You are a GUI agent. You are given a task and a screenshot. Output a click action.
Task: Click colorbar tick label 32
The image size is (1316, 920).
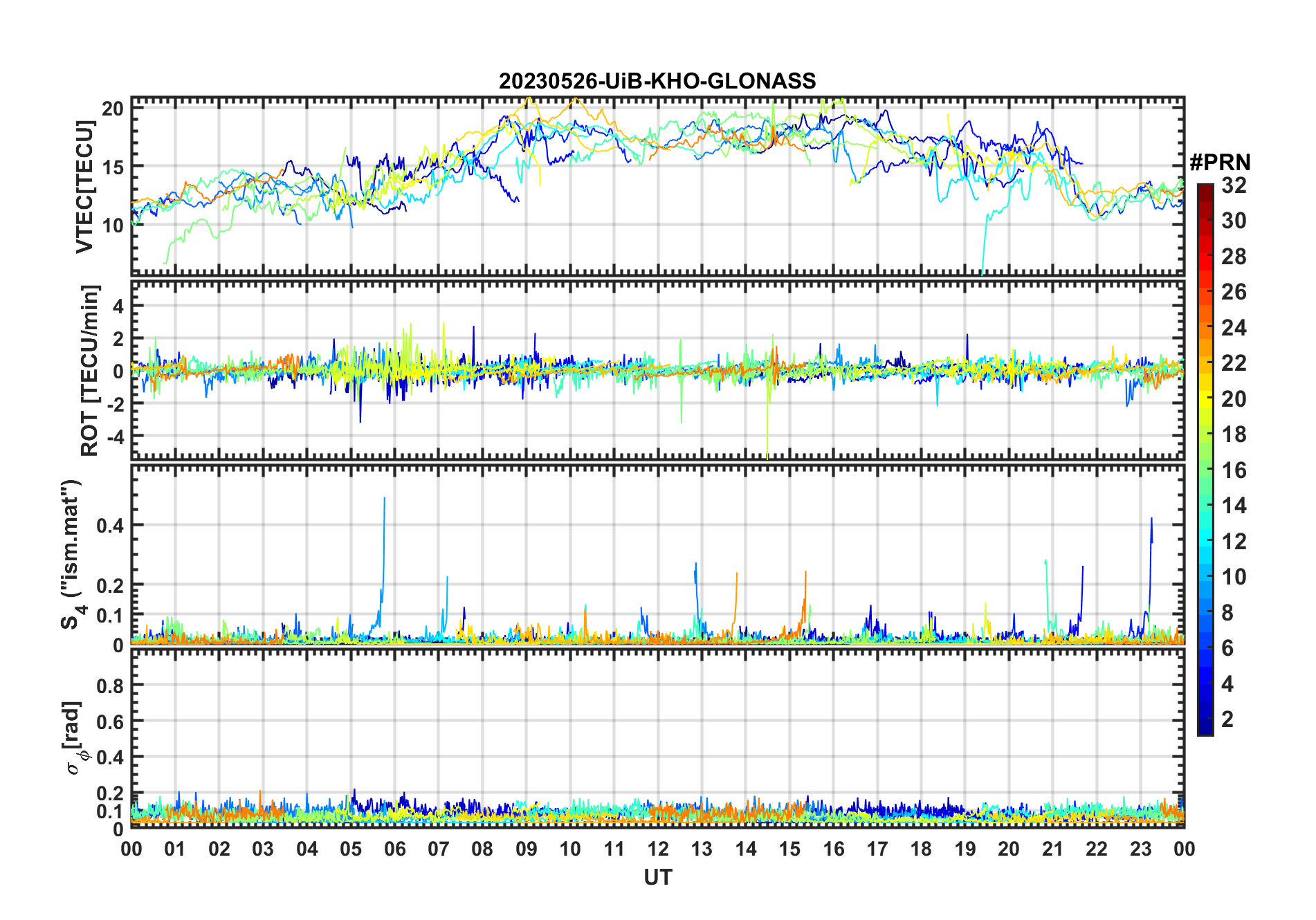1234,185
